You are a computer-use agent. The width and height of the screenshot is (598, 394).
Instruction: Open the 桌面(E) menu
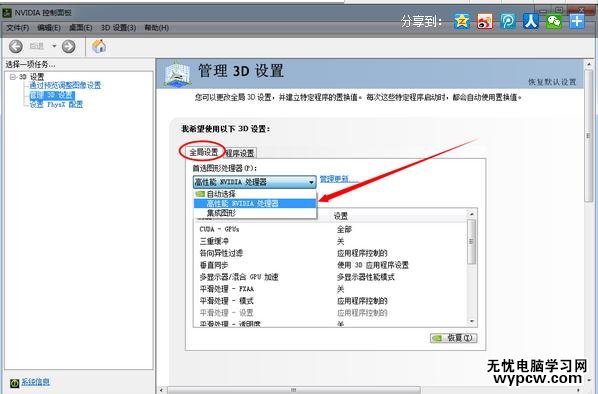tap(80, 28)
